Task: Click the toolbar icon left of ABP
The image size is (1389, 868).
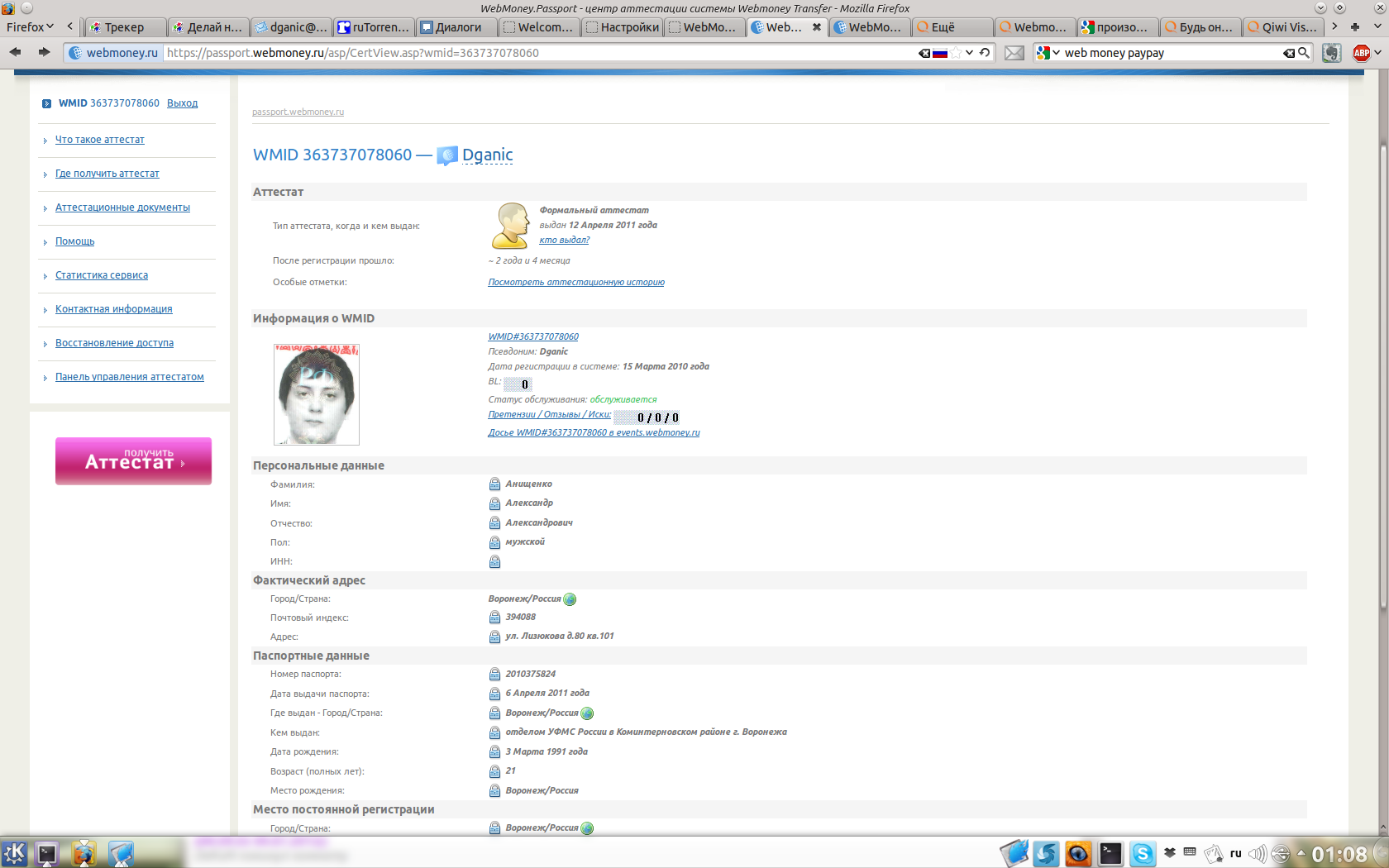Action: 1331,53
